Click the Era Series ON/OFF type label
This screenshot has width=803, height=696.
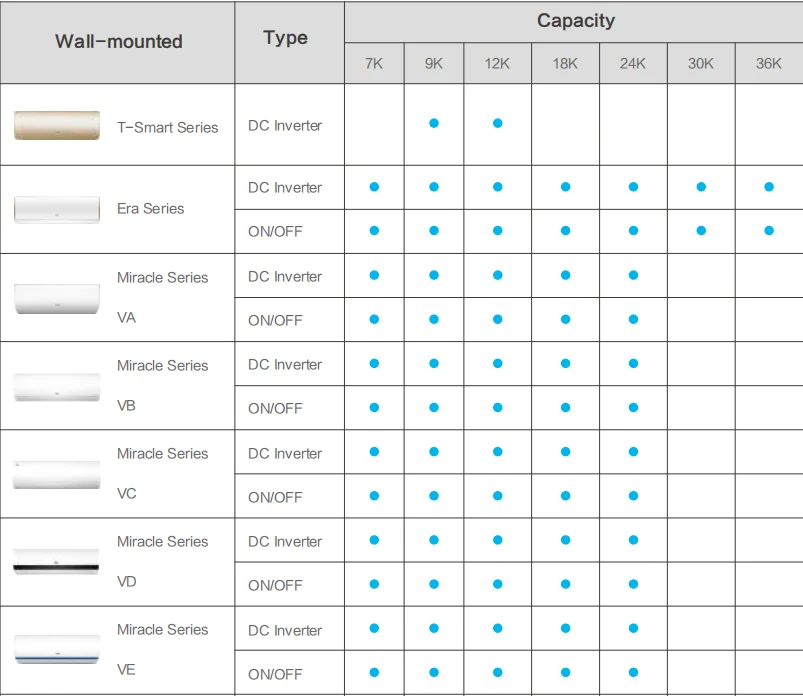coord(275,232)
